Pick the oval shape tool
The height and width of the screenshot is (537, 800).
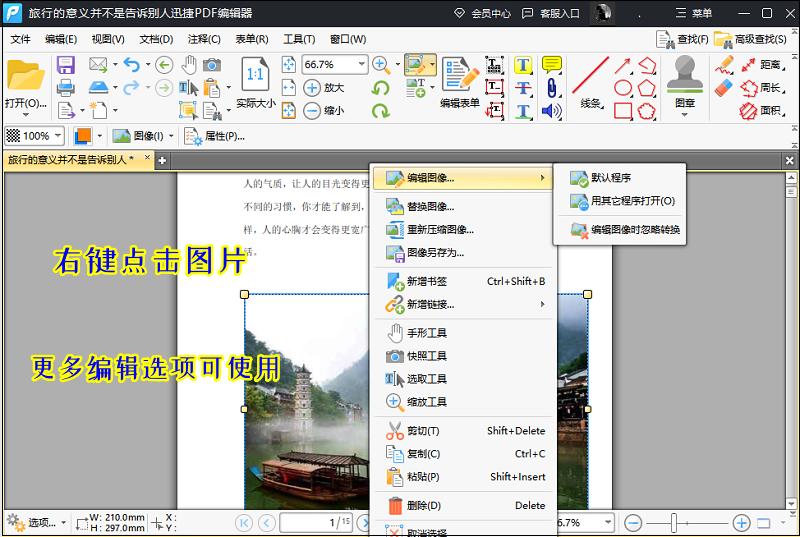click(x=623, y=88)
